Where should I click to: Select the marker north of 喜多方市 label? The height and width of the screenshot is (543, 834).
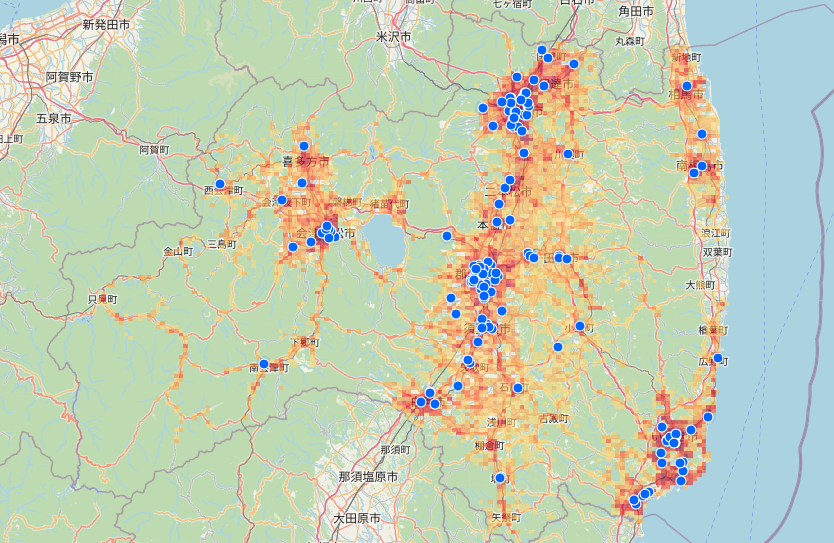click(304, 146)
